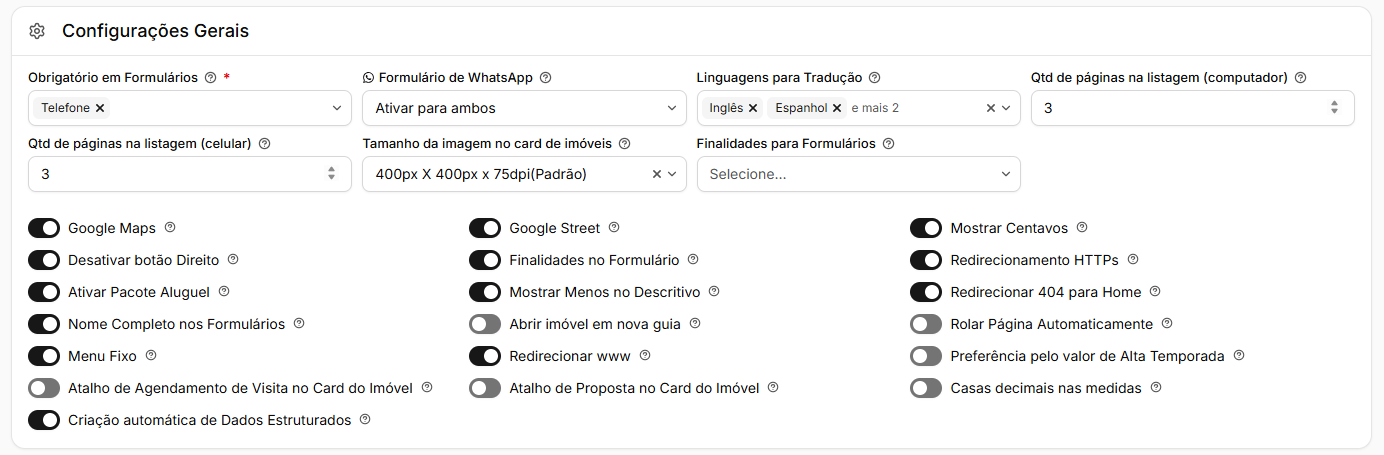The image size is (1384, 455).
Task: Enable Atalho de Agendamento de Visita toggle
Action: tap(44, 388)
